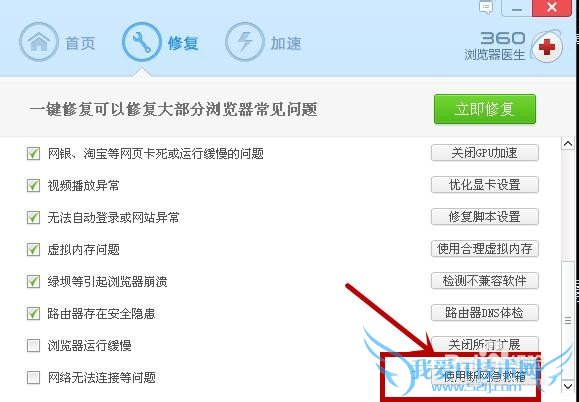
Task: Uncheck 虚拟内存问题 checkbox
Action: (x=33, y=250)
